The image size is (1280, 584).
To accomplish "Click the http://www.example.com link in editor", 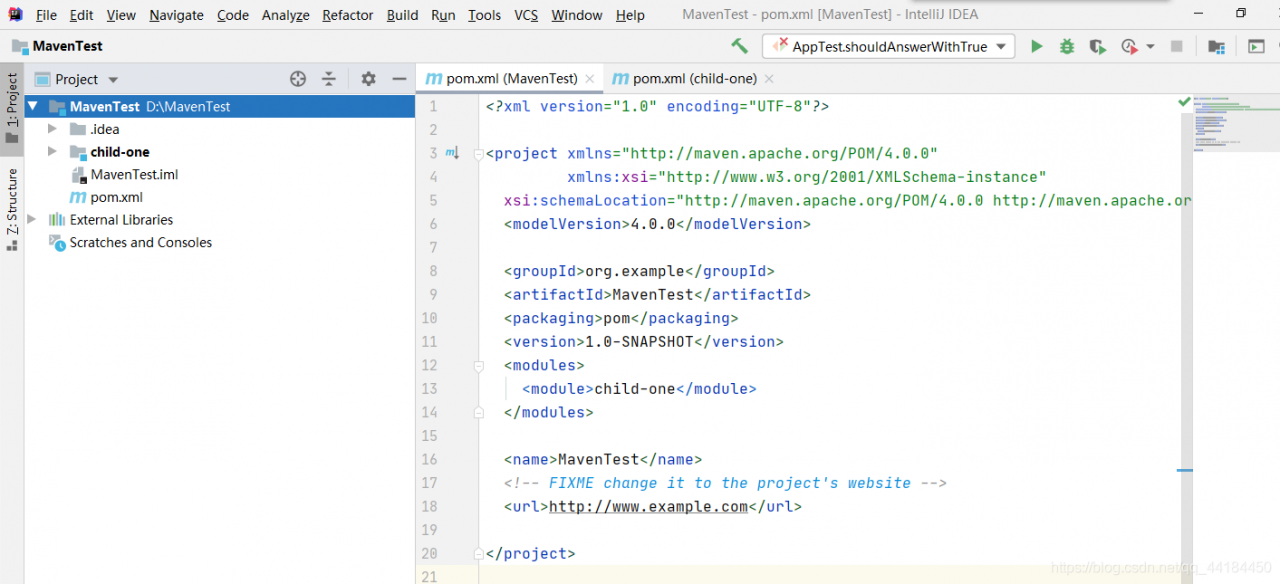I will pyautogui.click(x=648, y=507).
